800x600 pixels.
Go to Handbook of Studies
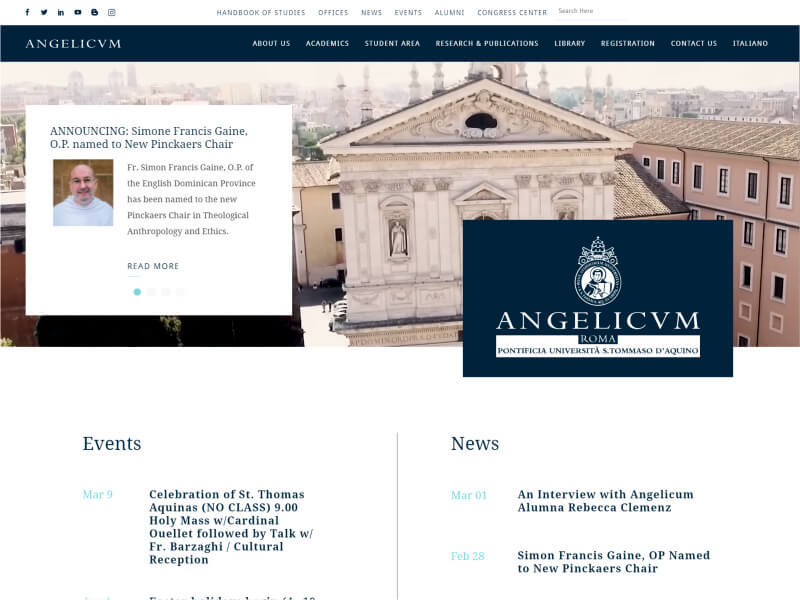pyautogui.click(x=261, y=12)
